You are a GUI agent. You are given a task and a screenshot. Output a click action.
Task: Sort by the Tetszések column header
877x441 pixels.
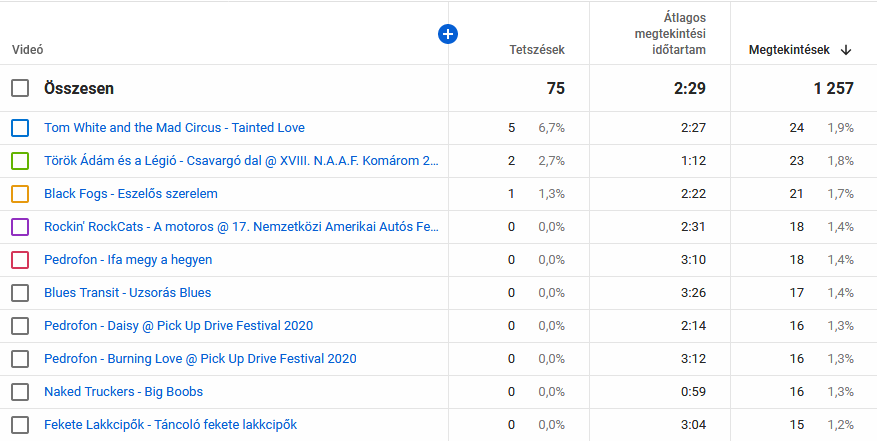537,50
